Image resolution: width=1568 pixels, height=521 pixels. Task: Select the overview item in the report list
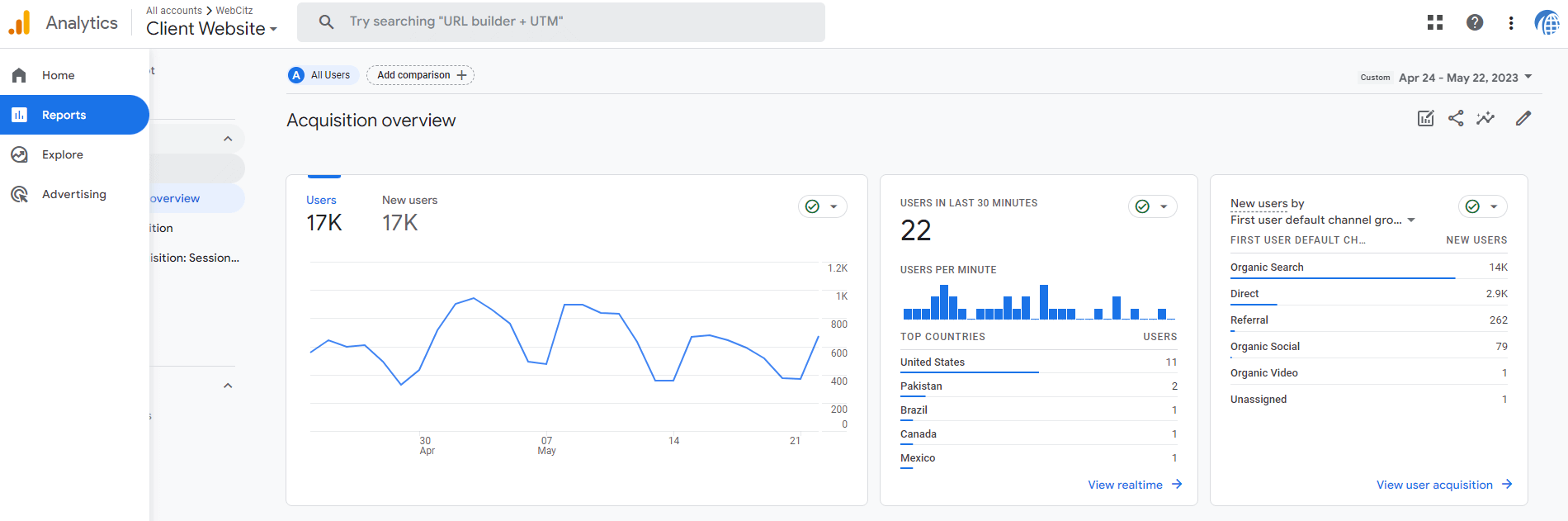(x=197, y=198)
